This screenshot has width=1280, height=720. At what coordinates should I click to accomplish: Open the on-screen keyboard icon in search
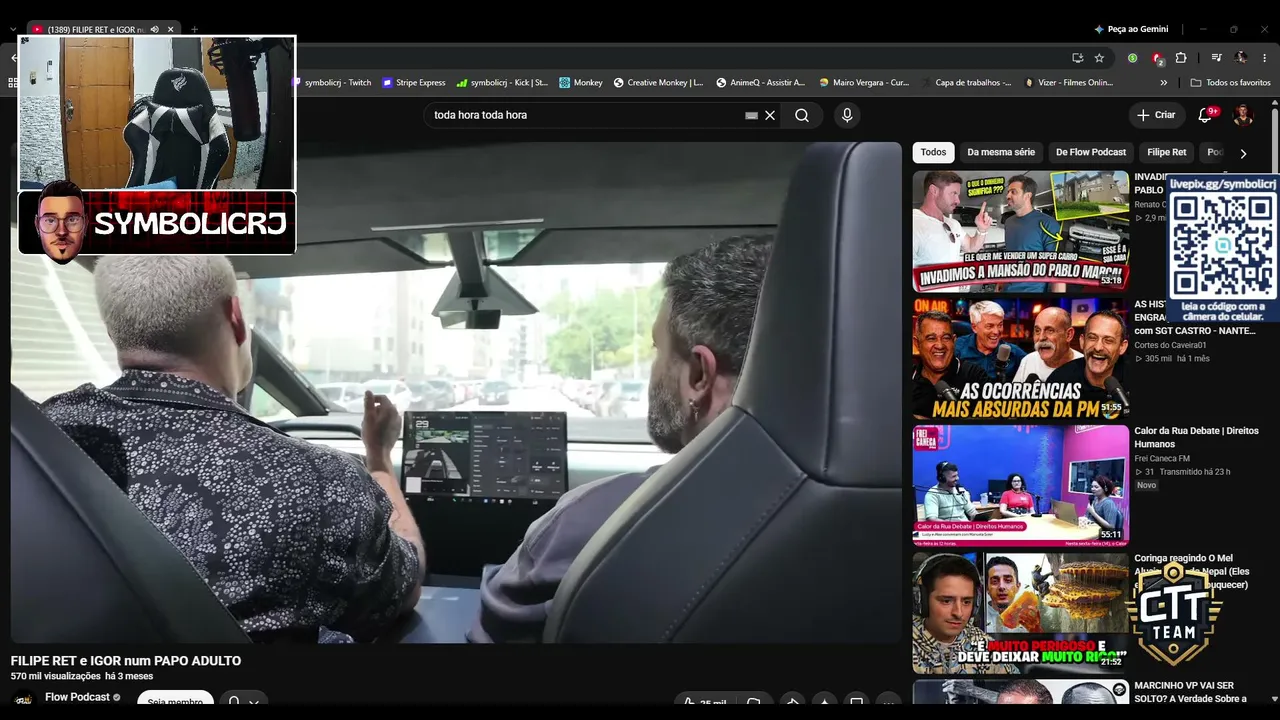[x=752, y=115]
